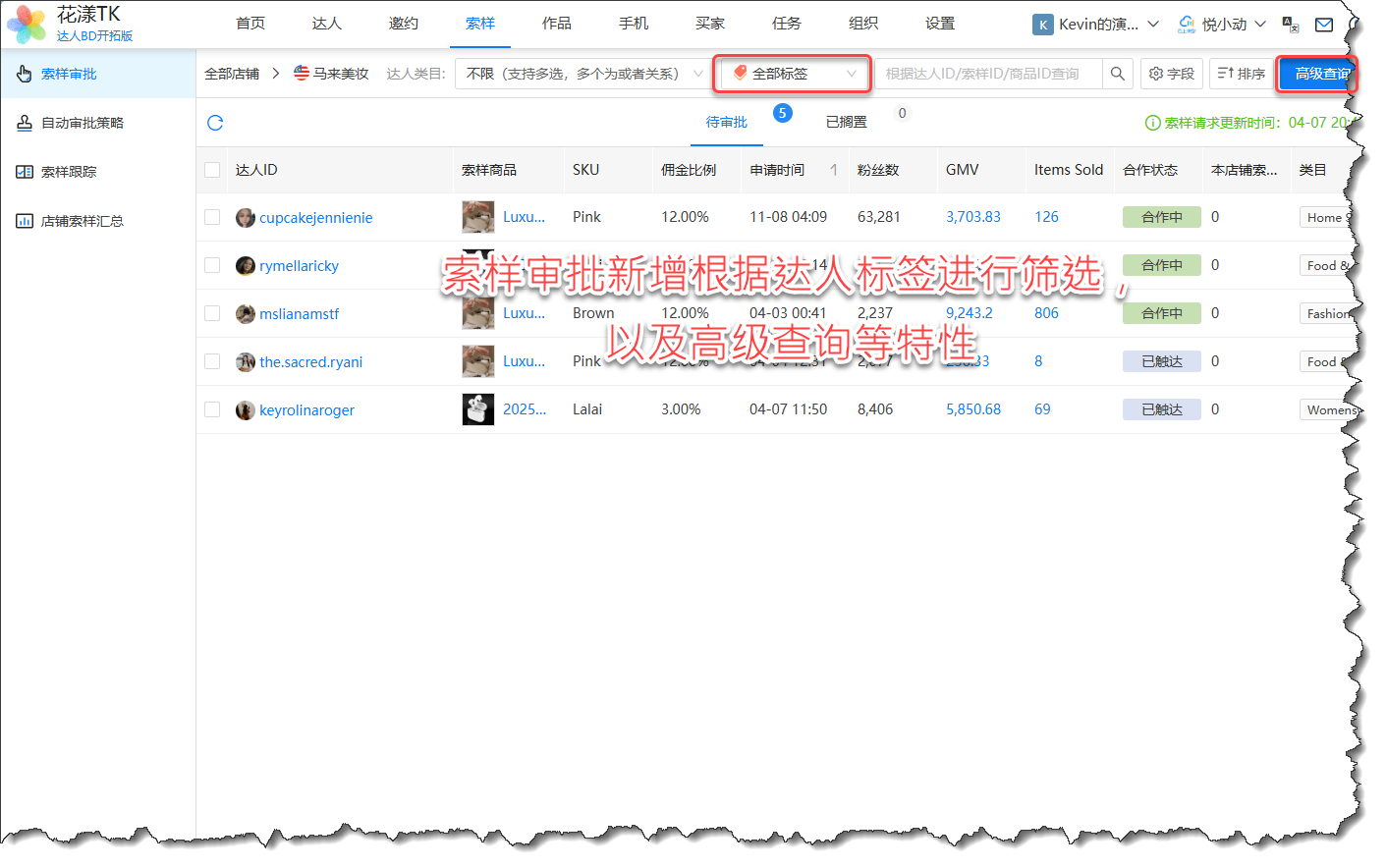Screen dimensions: 1386x868
Task: Toggle the select-all header checkbox
Action: 212,170
